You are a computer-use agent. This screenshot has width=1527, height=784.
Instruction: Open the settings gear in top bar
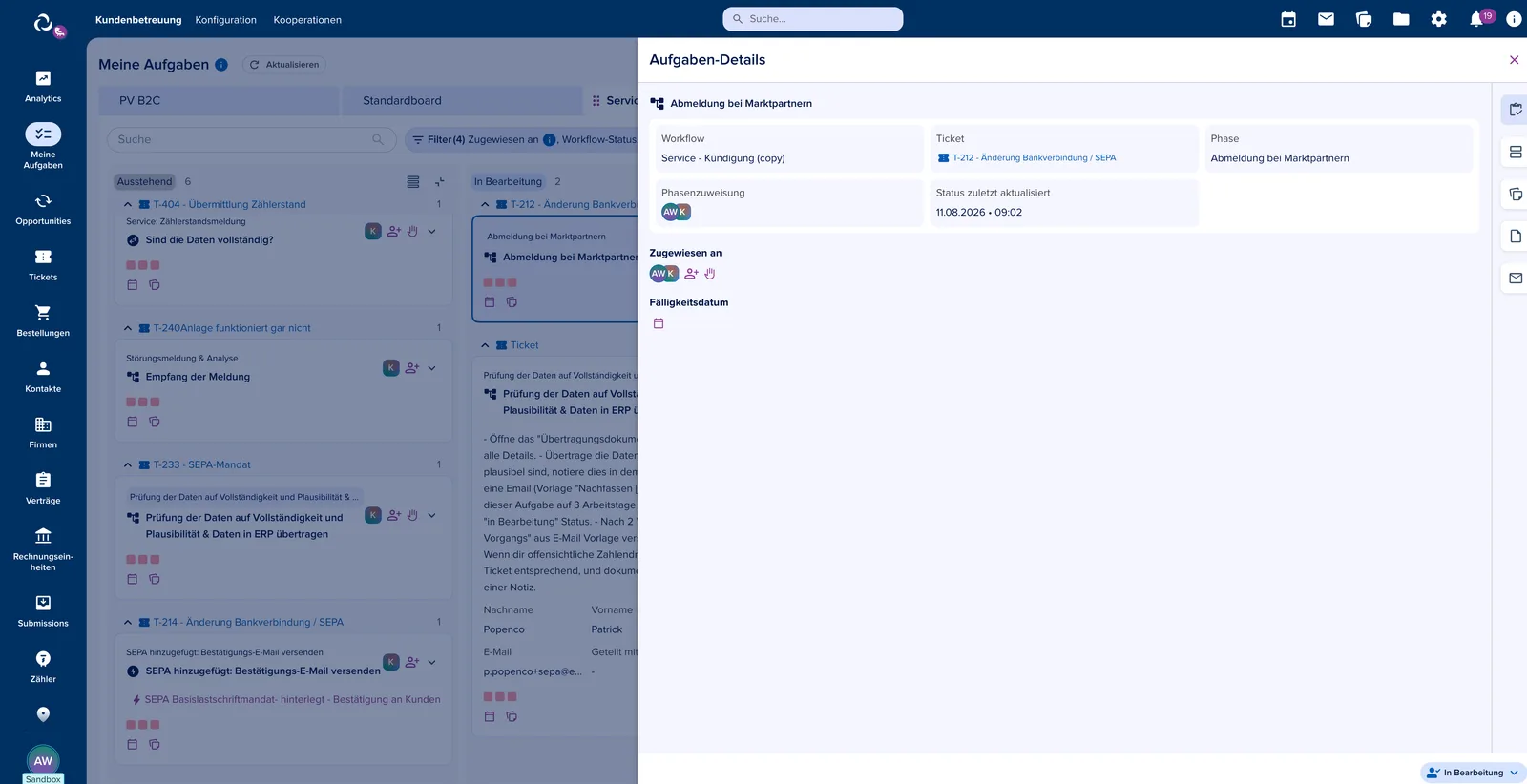pyautogui.click(x=1438, y=19)
